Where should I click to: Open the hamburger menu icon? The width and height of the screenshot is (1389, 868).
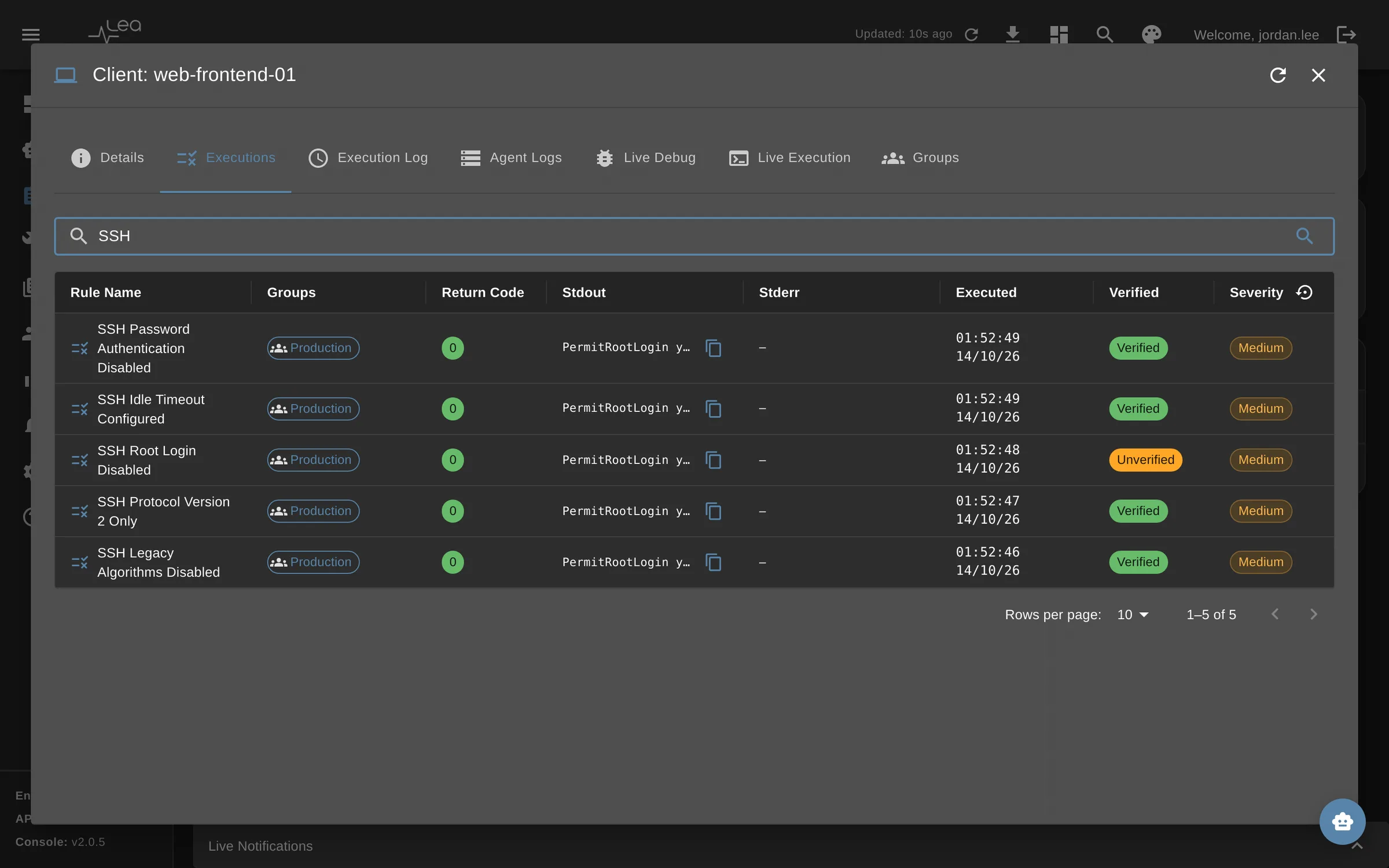coord(31,35)
